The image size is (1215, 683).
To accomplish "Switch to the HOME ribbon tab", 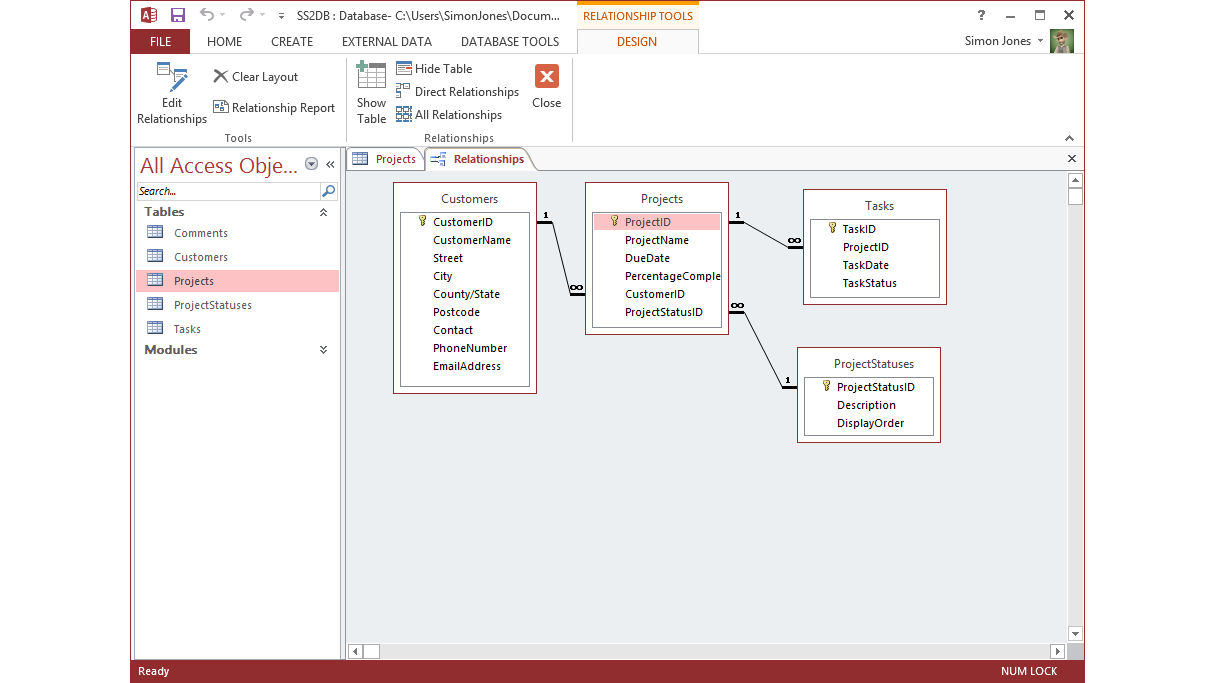I will (225, 41).
